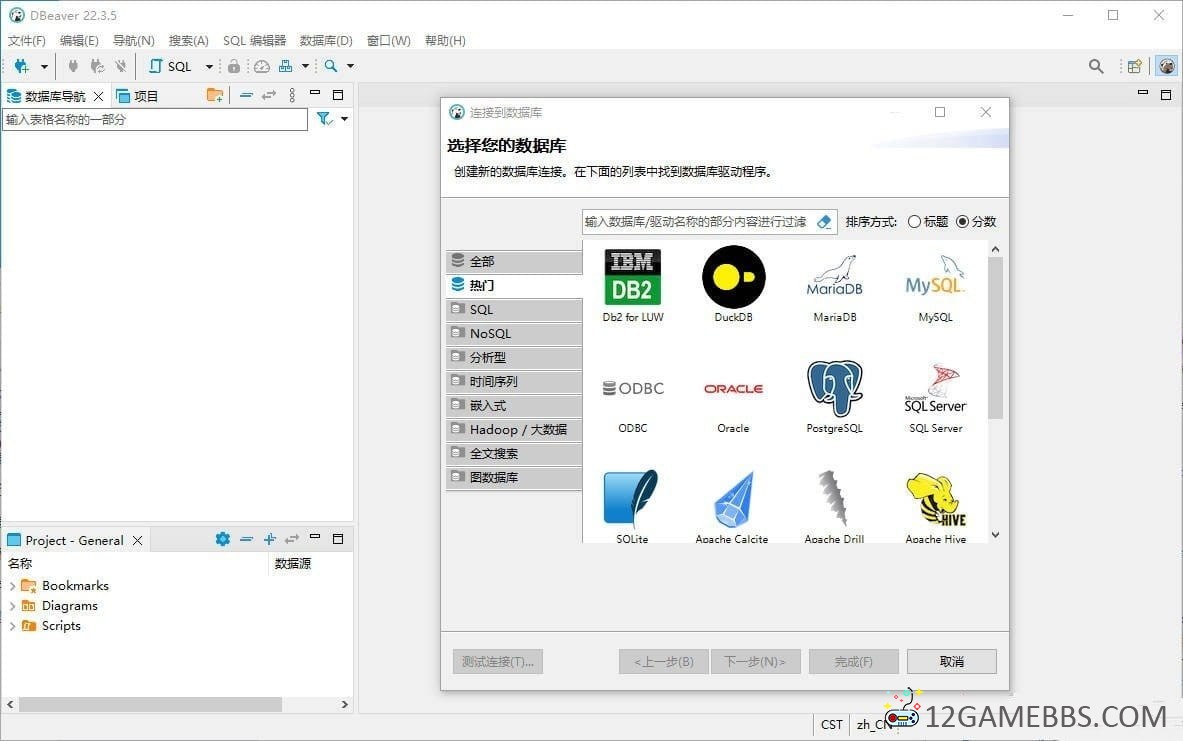Click the top-right main window search icon
The height and width of the screenshot is (741, 1183).
point(1096,66)
